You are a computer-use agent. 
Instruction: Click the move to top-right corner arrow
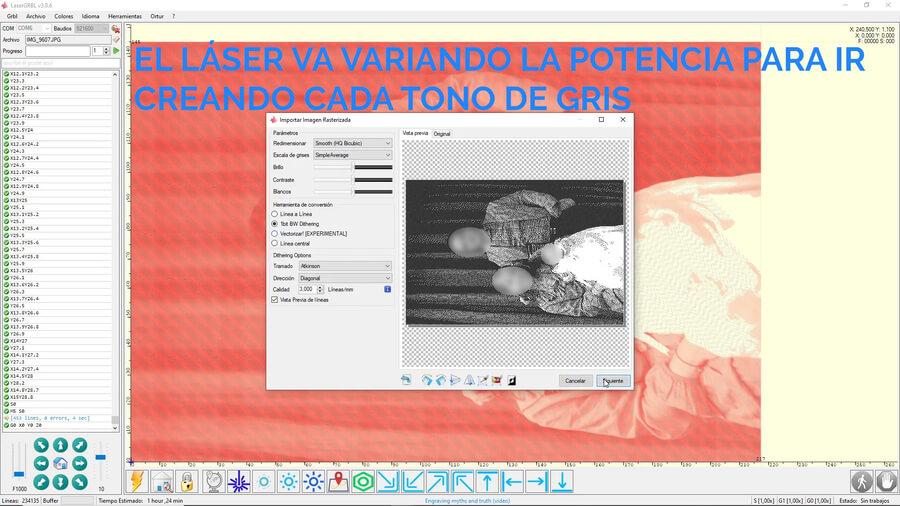438,481
